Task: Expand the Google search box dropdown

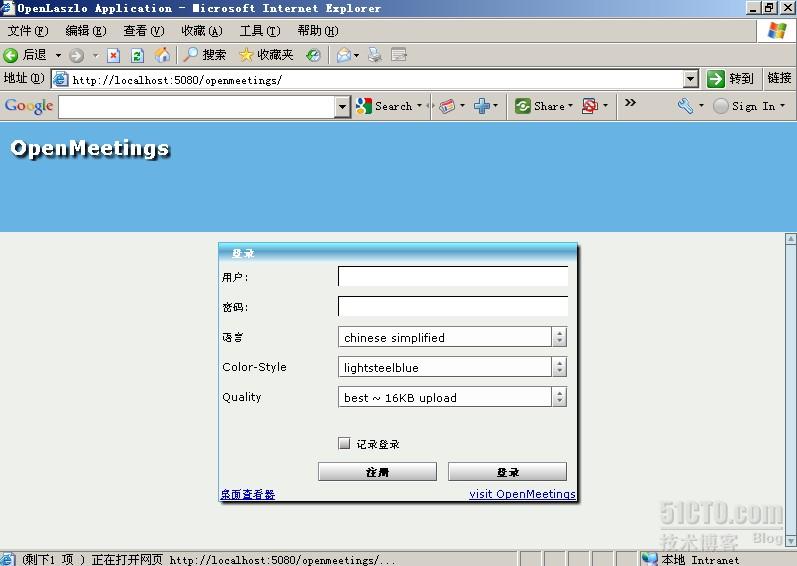Action: click(x=343, y=107)
